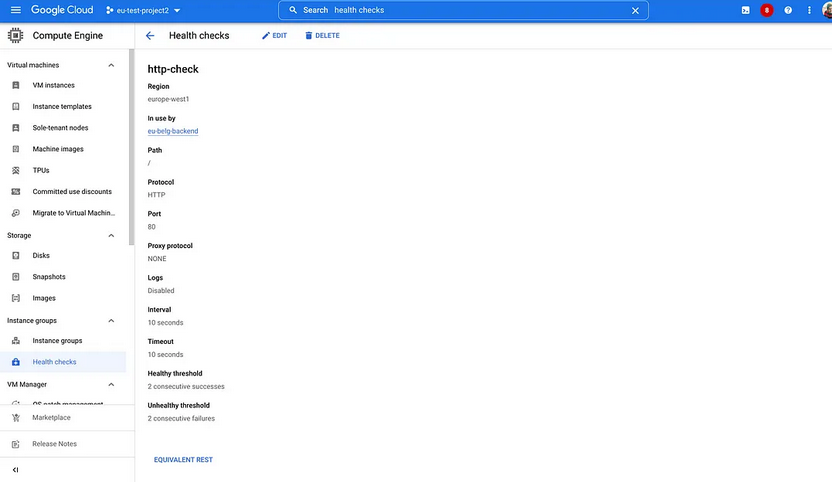Click the Google Cloud logo
This screenshot has width=832, height=482.
point(62,10)
